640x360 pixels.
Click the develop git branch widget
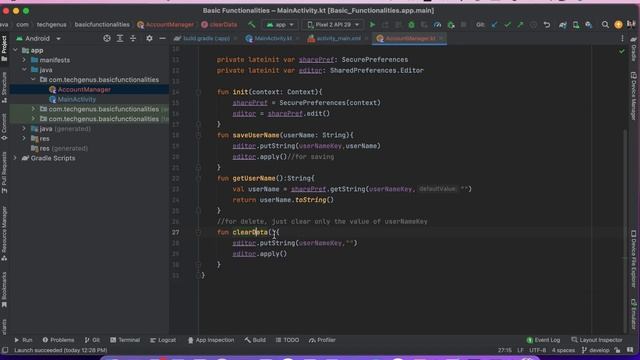point(596,350)
